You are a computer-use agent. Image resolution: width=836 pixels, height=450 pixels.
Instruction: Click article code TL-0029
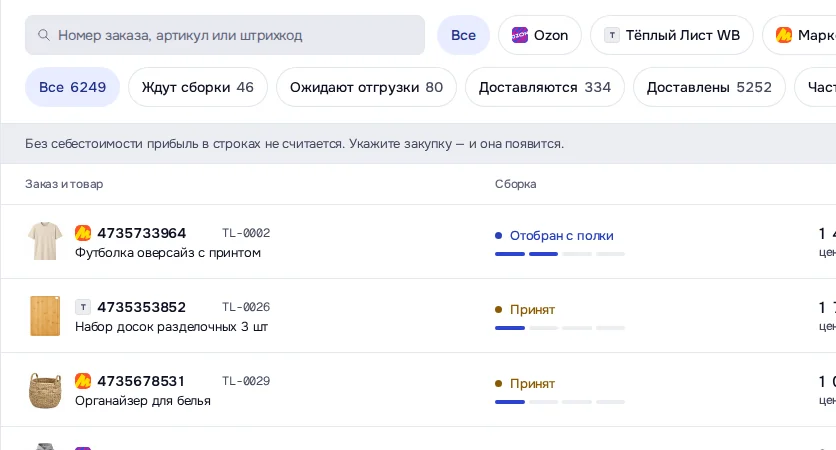(246, 381)
